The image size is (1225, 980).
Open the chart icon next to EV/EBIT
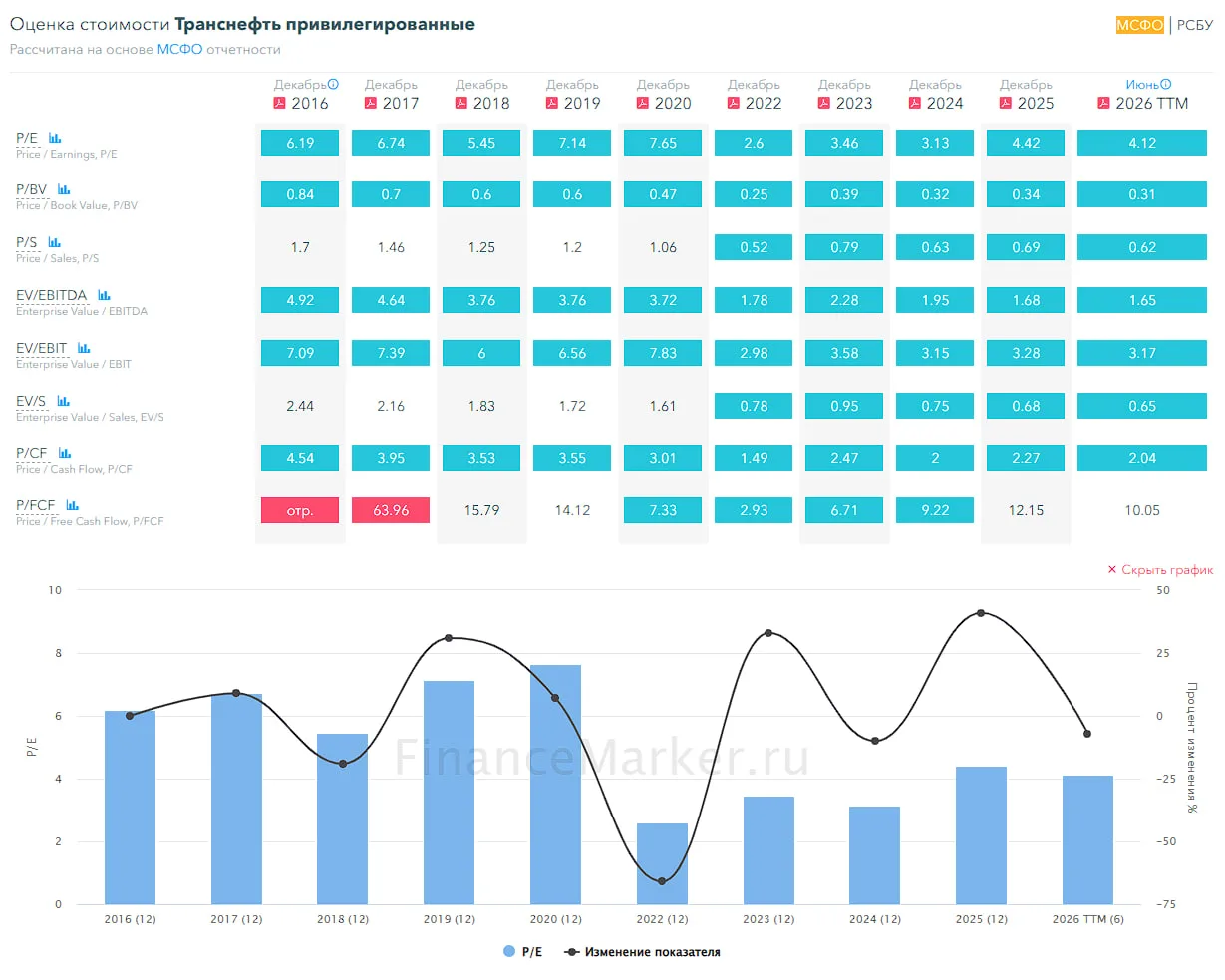[x=84, y=348]
